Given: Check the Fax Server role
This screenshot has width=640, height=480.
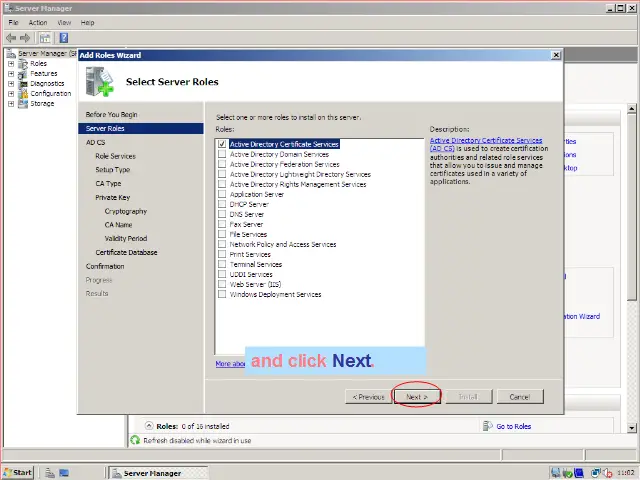Looking at the screenshot, I should click(x=222, y=224).
